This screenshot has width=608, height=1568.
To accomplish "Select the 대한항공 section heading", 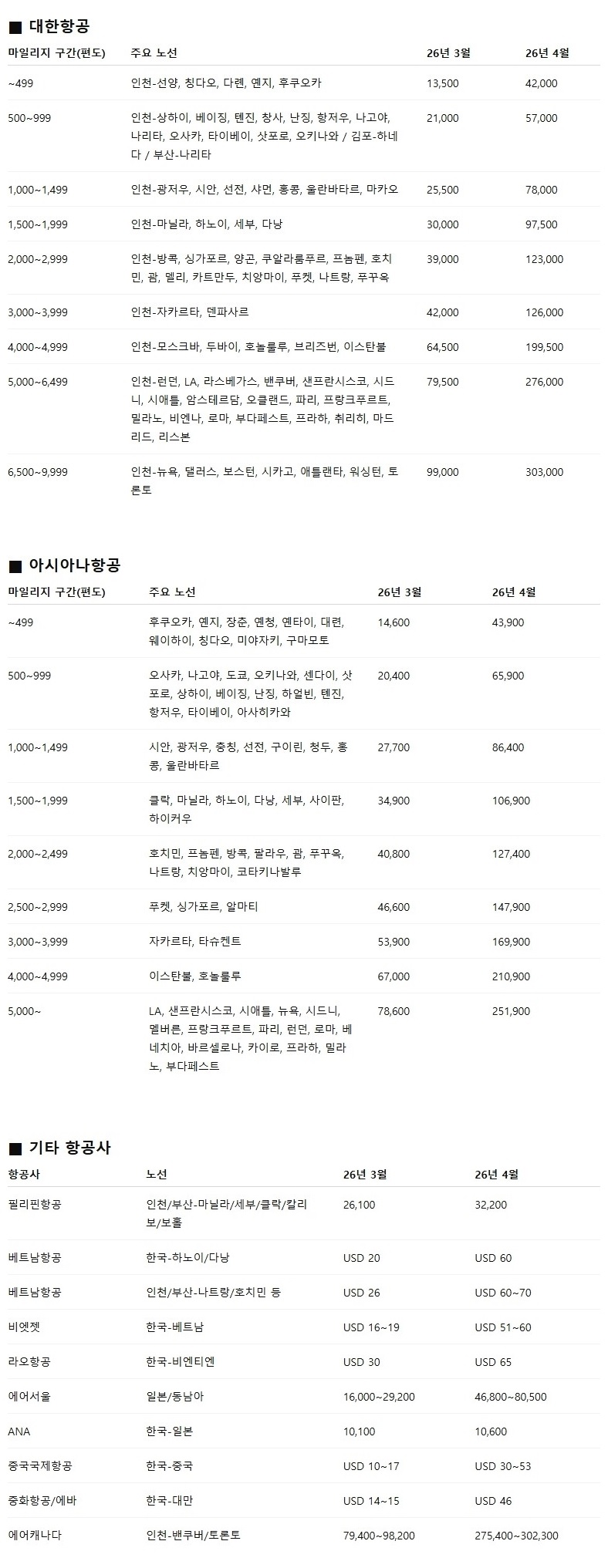I will click(59, 27).
